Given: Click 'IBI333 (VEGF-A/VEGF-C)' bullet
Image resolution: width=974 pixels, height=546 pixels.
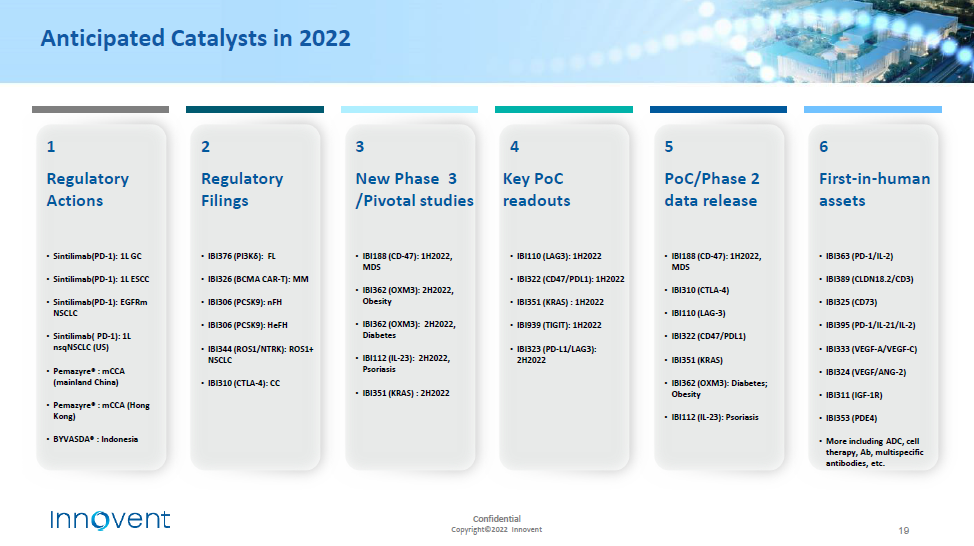Looking at the screenshot, I should [x=872, y=349].
